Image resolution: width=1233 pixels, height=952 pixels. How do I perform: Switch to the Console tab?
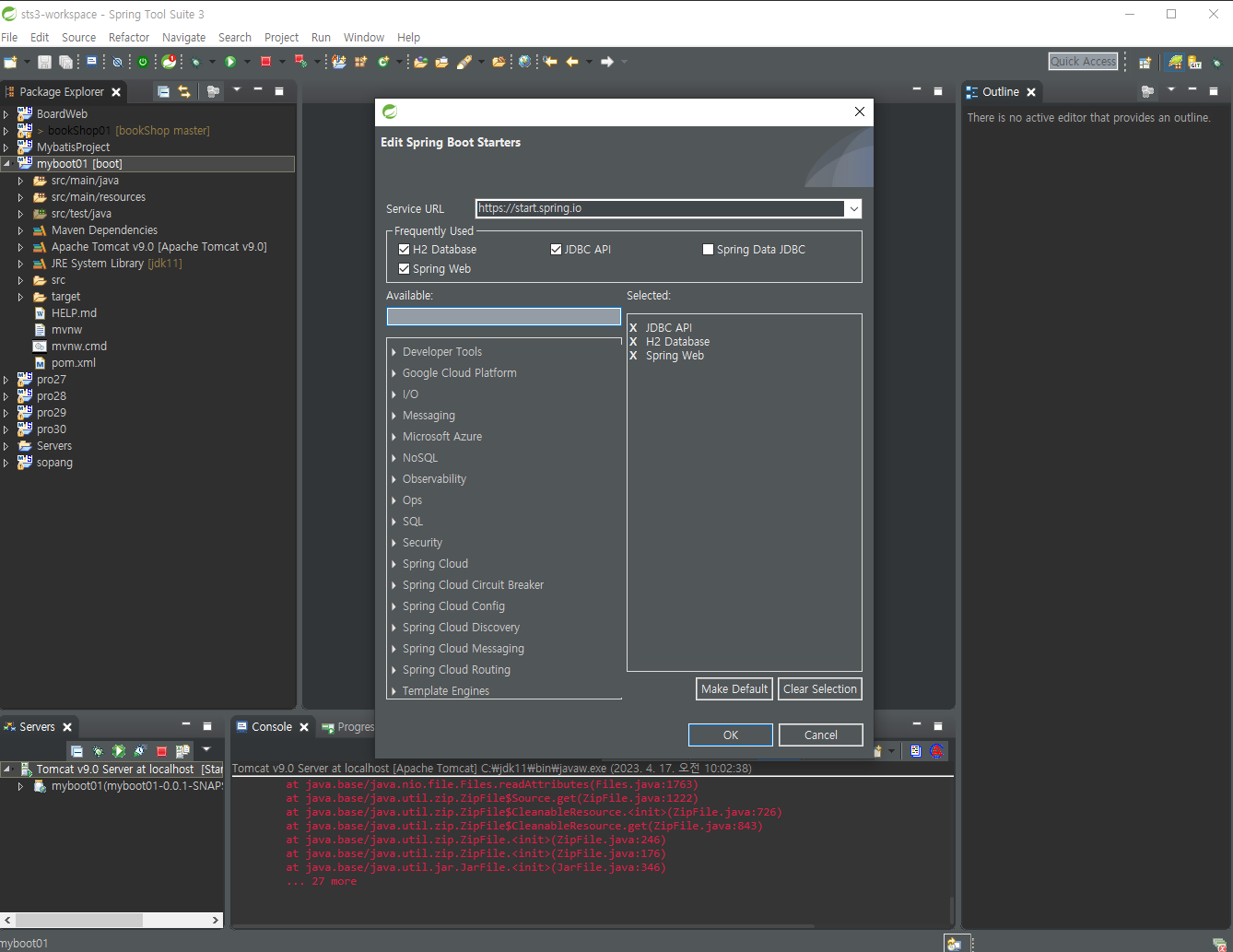pos(272,727)
